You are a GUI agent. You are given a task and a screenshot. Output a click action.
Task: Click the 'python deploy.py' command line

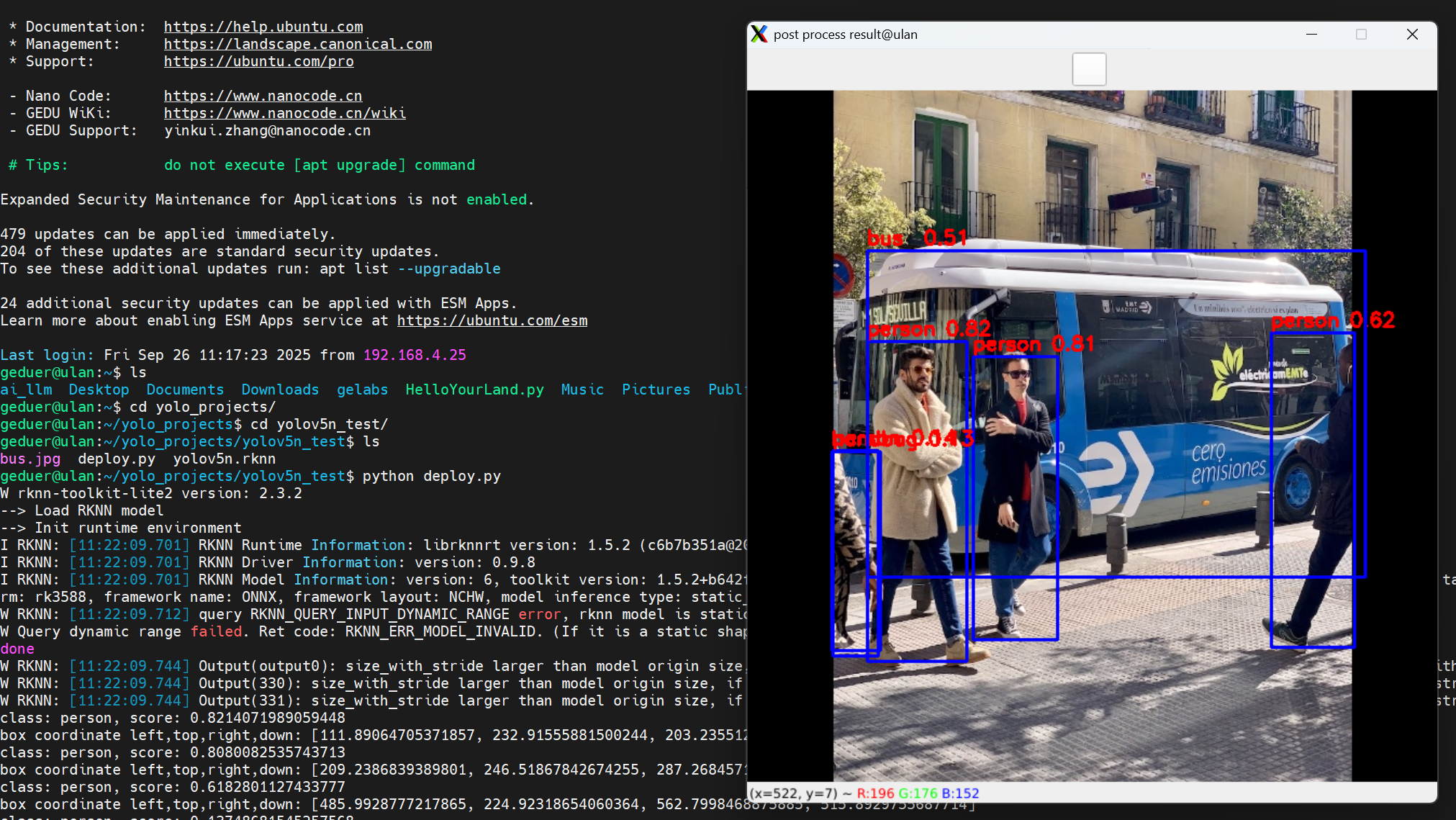click(431, 476)
